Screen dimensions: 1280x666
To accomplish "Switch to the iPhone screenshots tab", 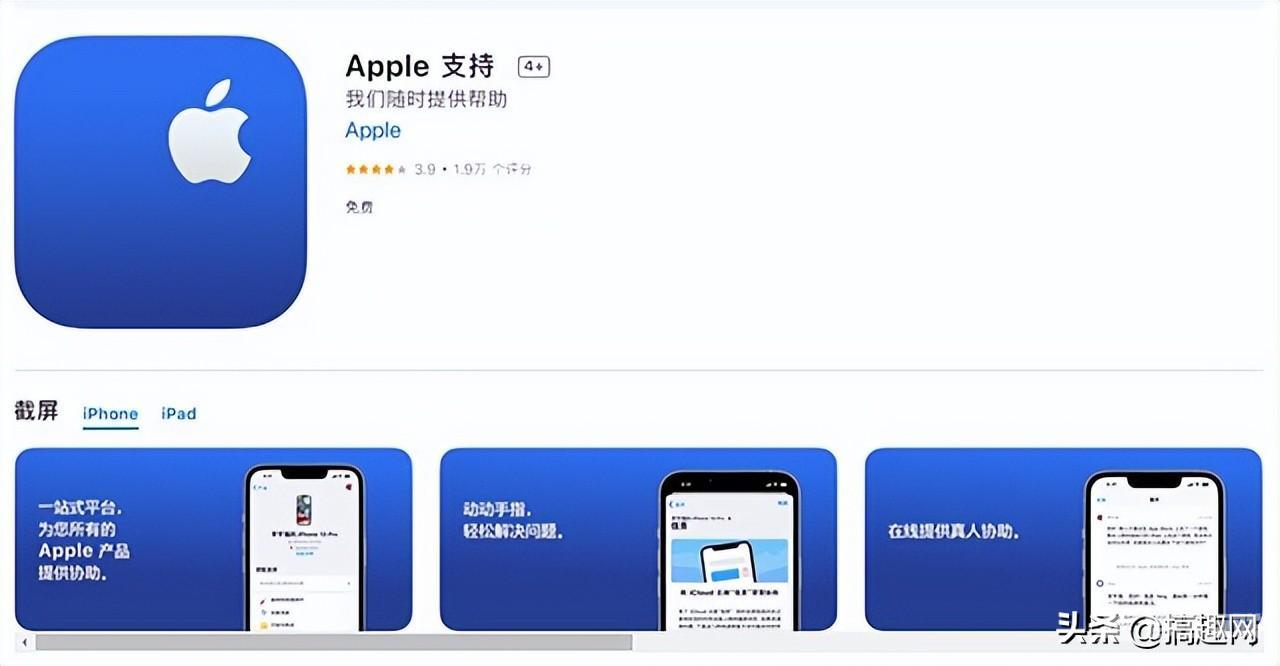I will point(110,414).
